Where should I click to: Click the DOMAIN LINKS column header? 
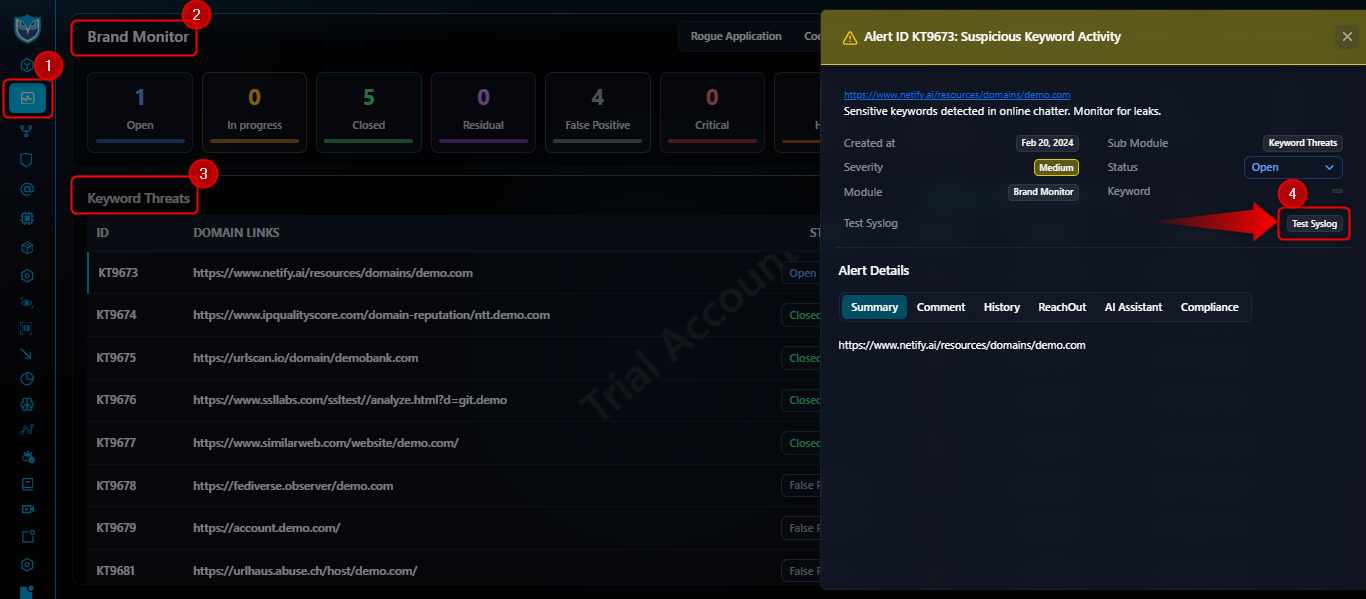pos(236,233)
